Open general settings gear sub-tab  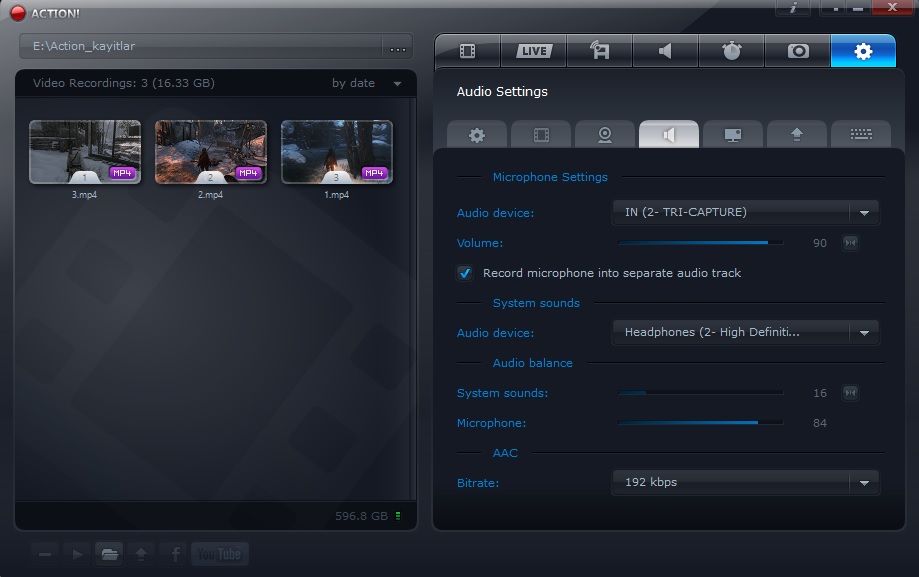click(476, 135)
